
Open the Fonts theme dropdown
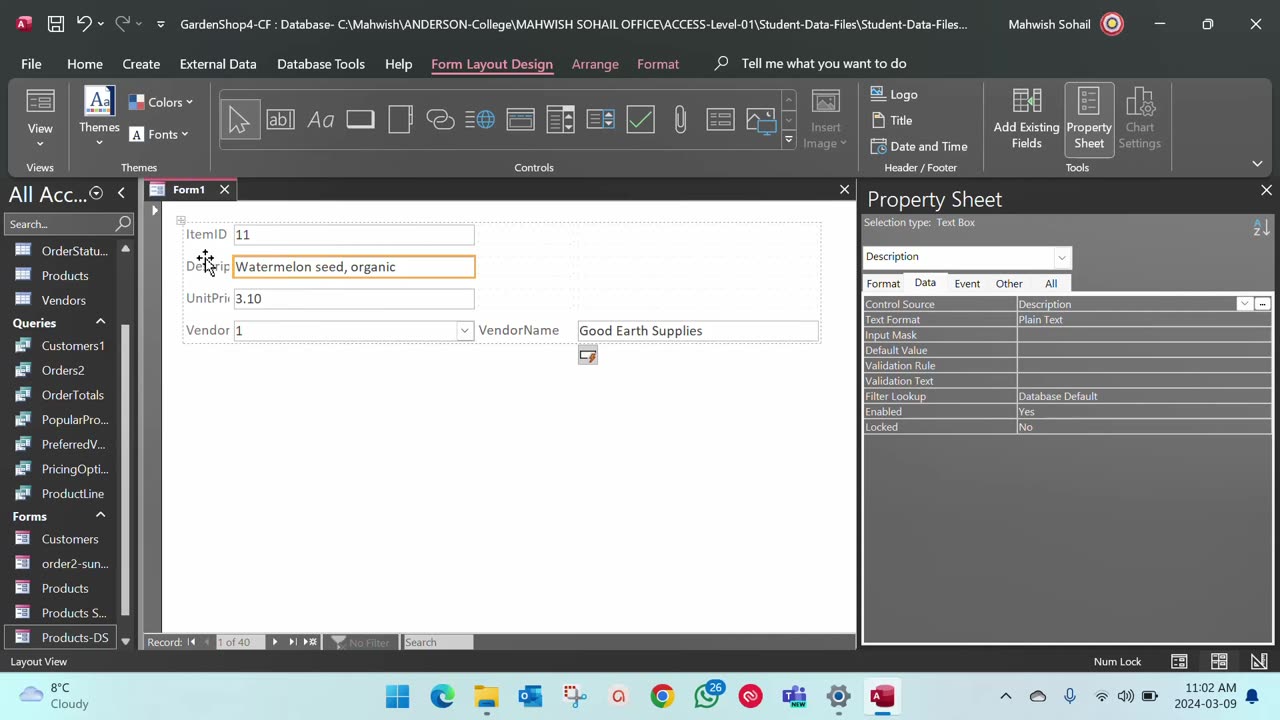point(159,134)
